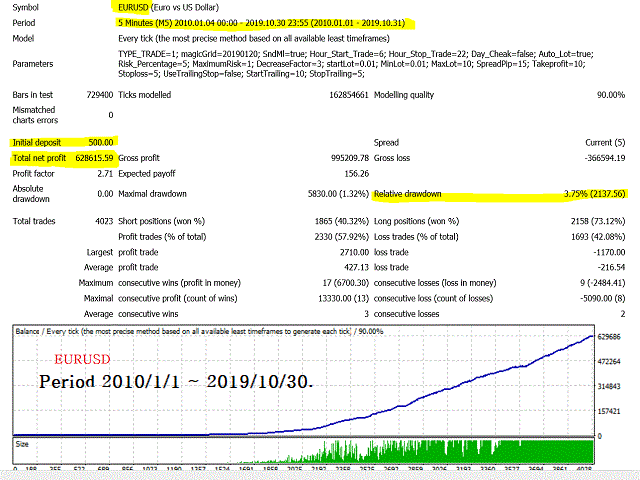Click the chart axis value '472264'
640x480 pixels.
pyautogui.click(x=609, y=361)
